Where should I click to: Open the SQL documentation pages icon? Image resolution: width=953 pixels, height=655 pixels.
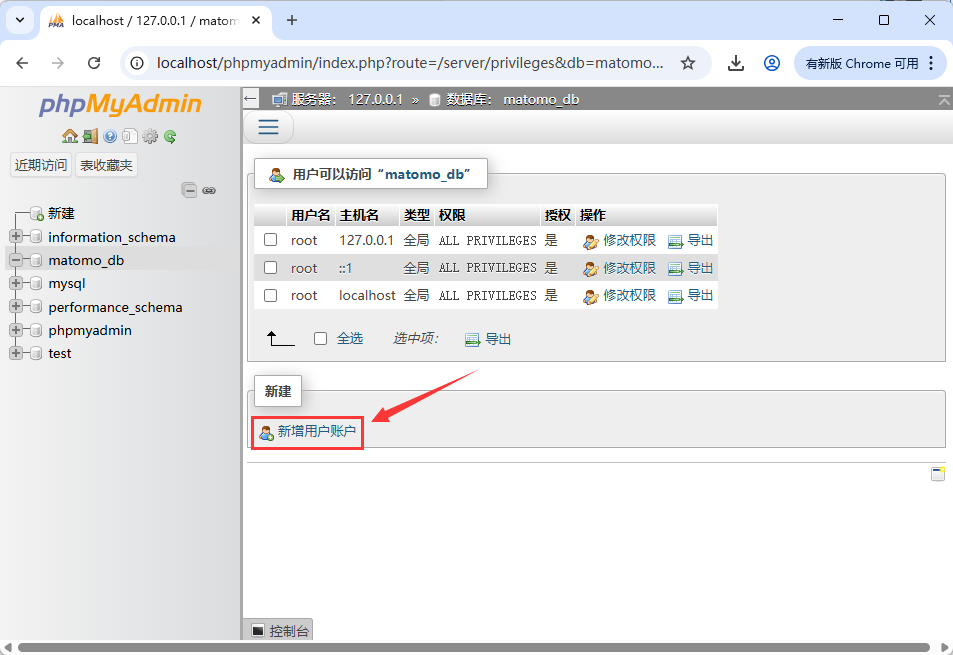click(129, 136)
